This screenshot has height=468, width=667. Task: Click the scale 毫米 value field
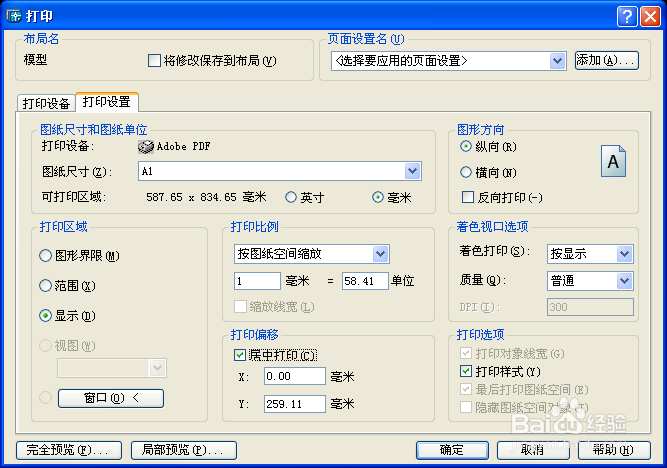[x=257, y=281]
